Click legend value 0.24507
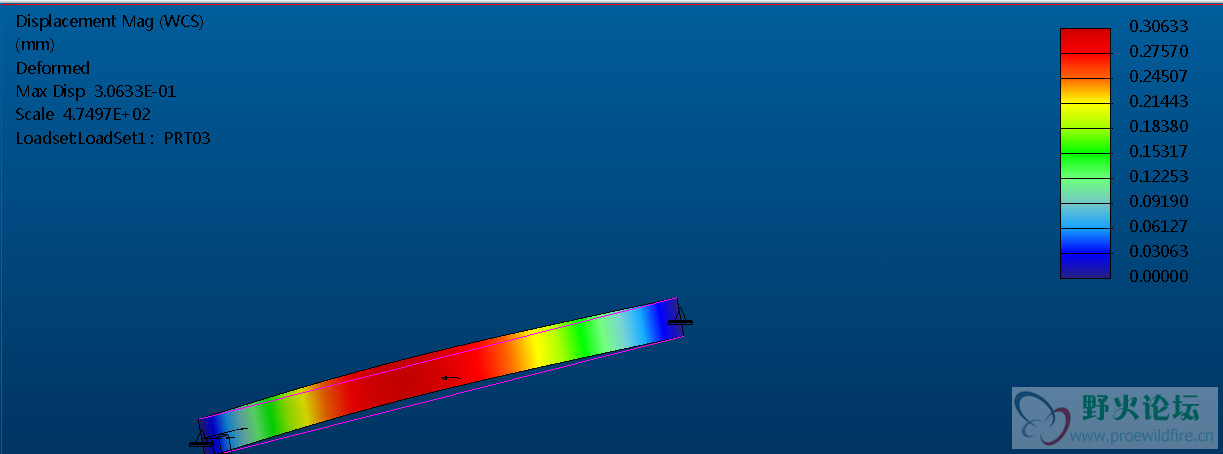Viewport: 1223px width, 454px height. click(1158, 76)
